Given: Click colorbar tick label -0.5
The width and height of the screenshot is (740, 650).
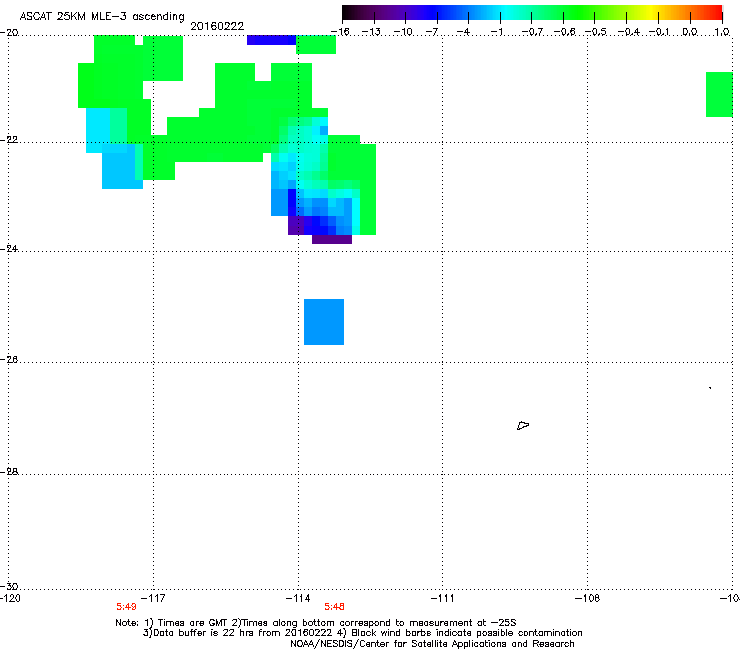Looking at the screenshot, I should click(x=596, y=32).
